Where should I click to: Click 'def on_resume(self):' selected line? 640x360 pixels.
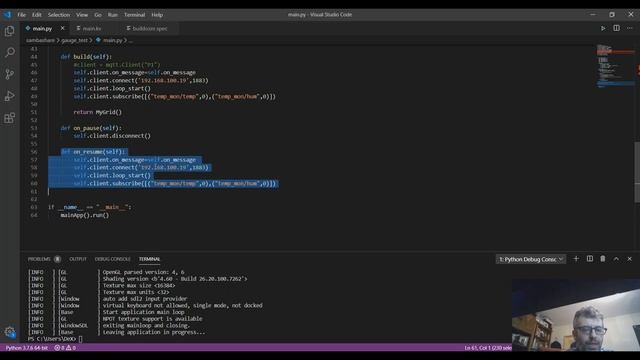(93, 152)
